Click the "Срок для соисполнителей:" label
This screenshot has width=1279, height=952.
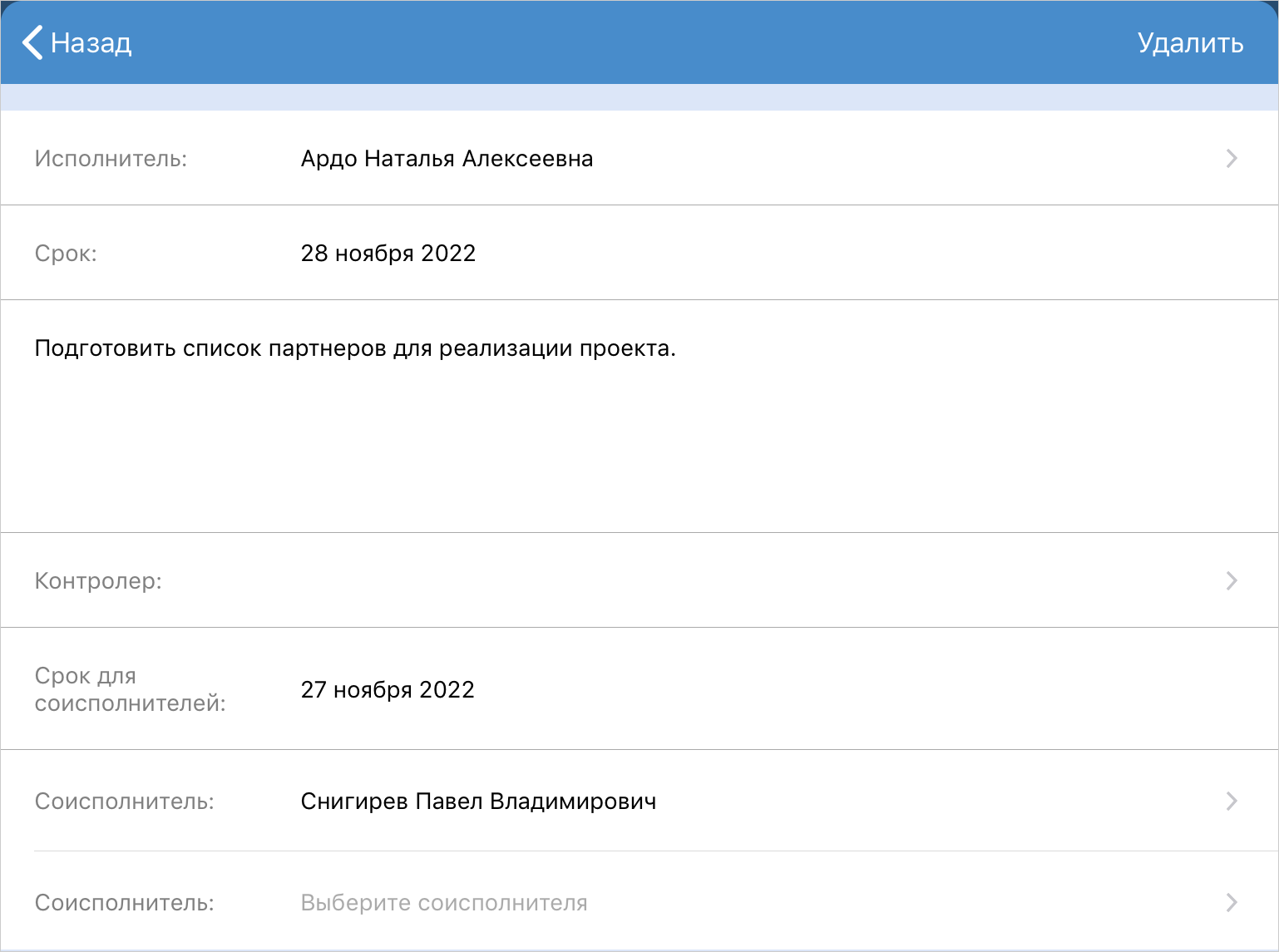pyautogui.click(x=130, y=689)
